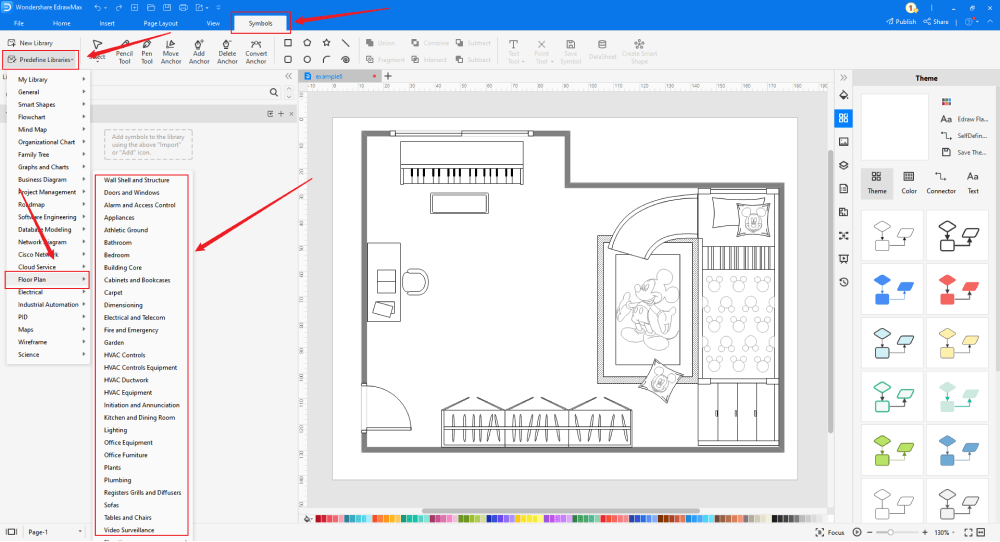The height and width of the screenshot is (542, 1000).
Task: Open the Theme pane icon in right sidebar
Action: coord(844,118)
